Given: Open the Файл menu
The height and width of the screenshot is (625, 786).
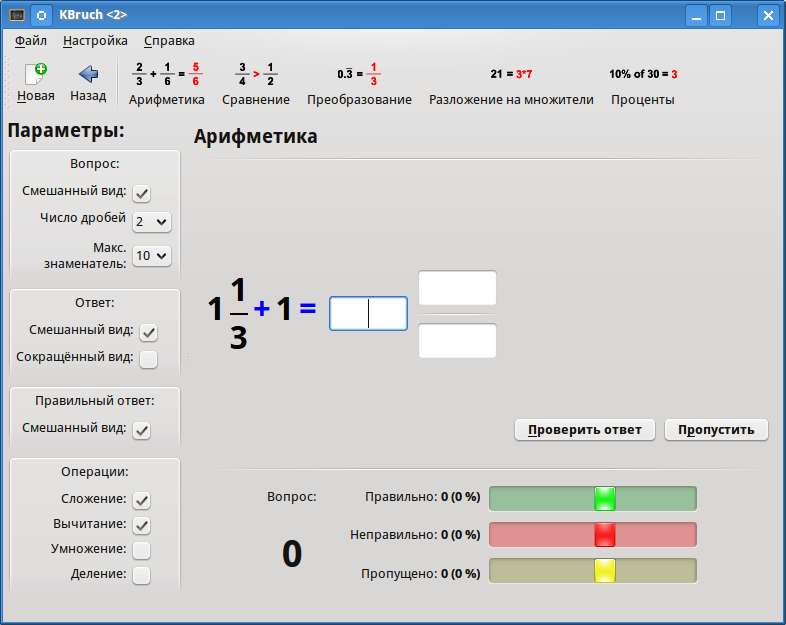Looking at the screenshot, I should click(31, 41).
